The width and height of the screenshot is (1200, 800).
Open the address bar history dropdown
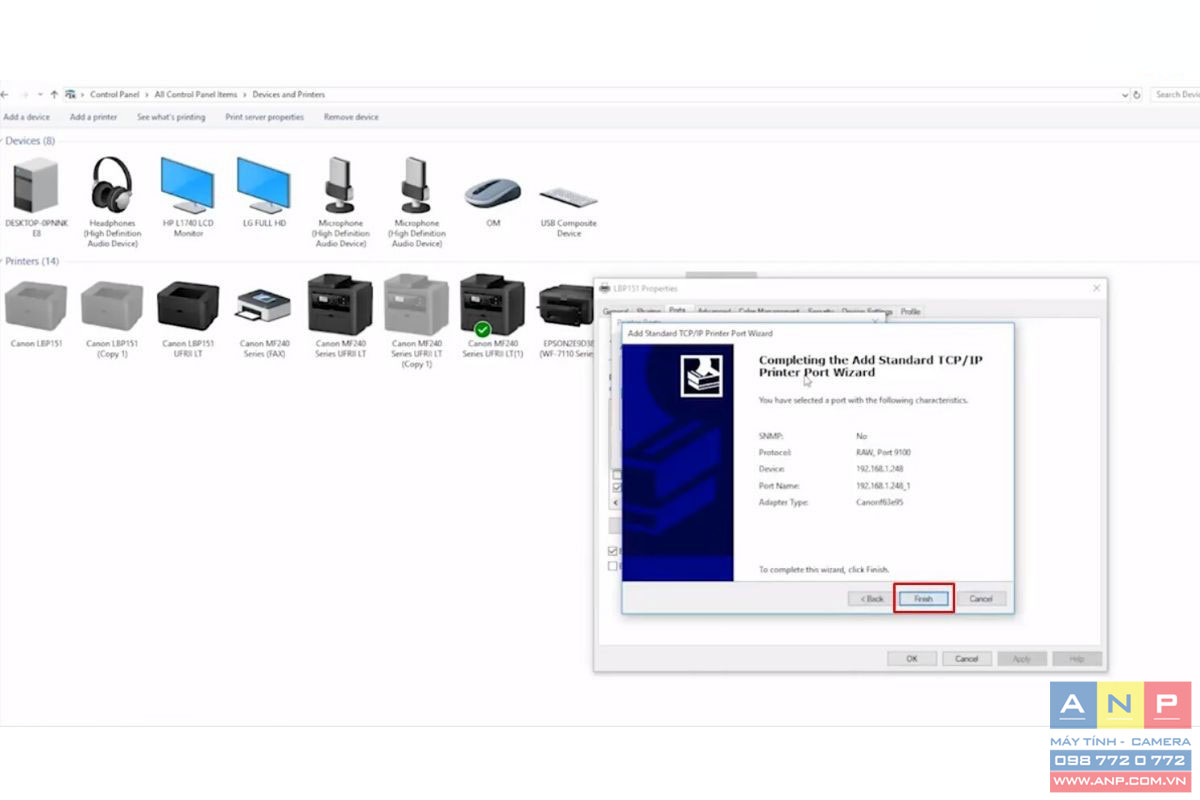[1125, 94]
